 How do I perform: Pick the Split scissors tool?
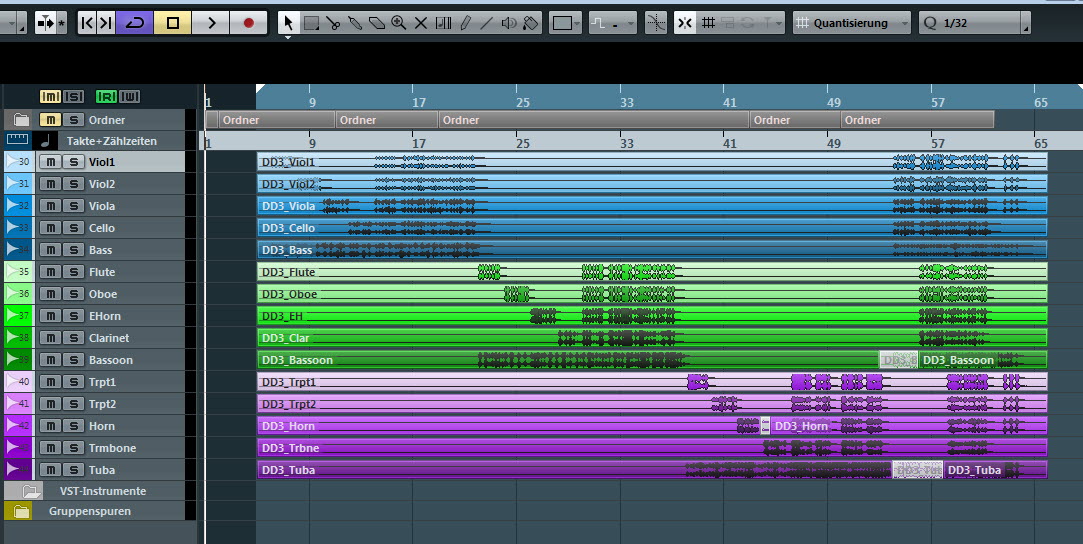[333, 23]
